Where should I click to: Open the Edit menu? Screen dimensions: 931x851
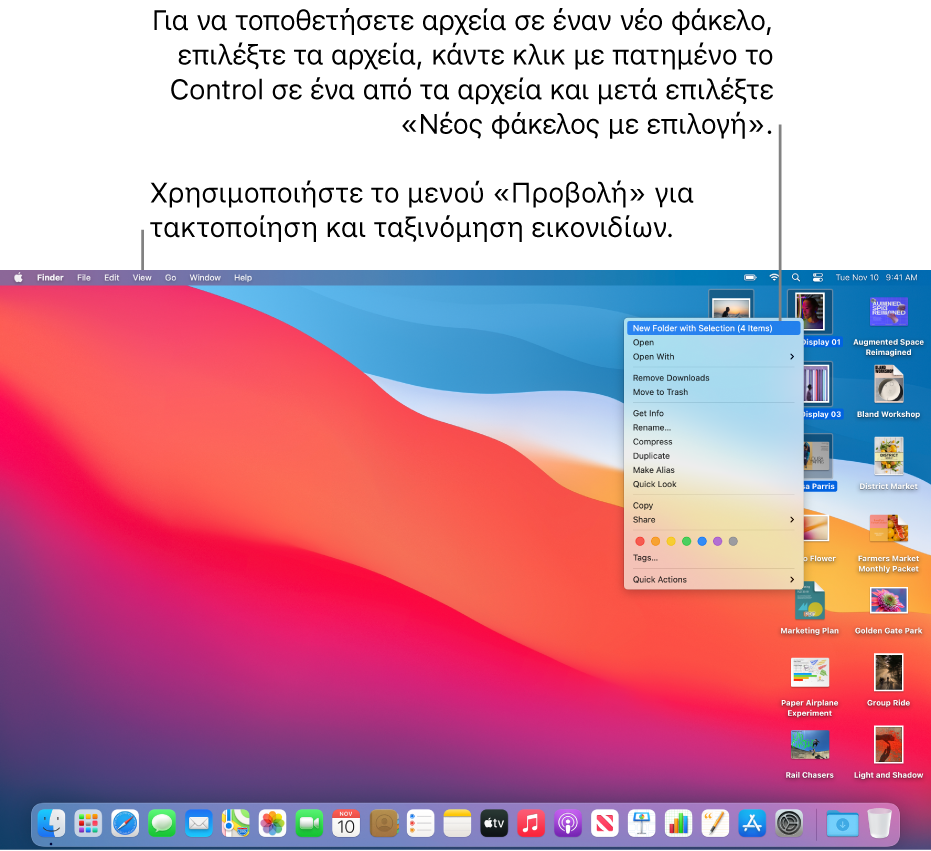(112, 277)
